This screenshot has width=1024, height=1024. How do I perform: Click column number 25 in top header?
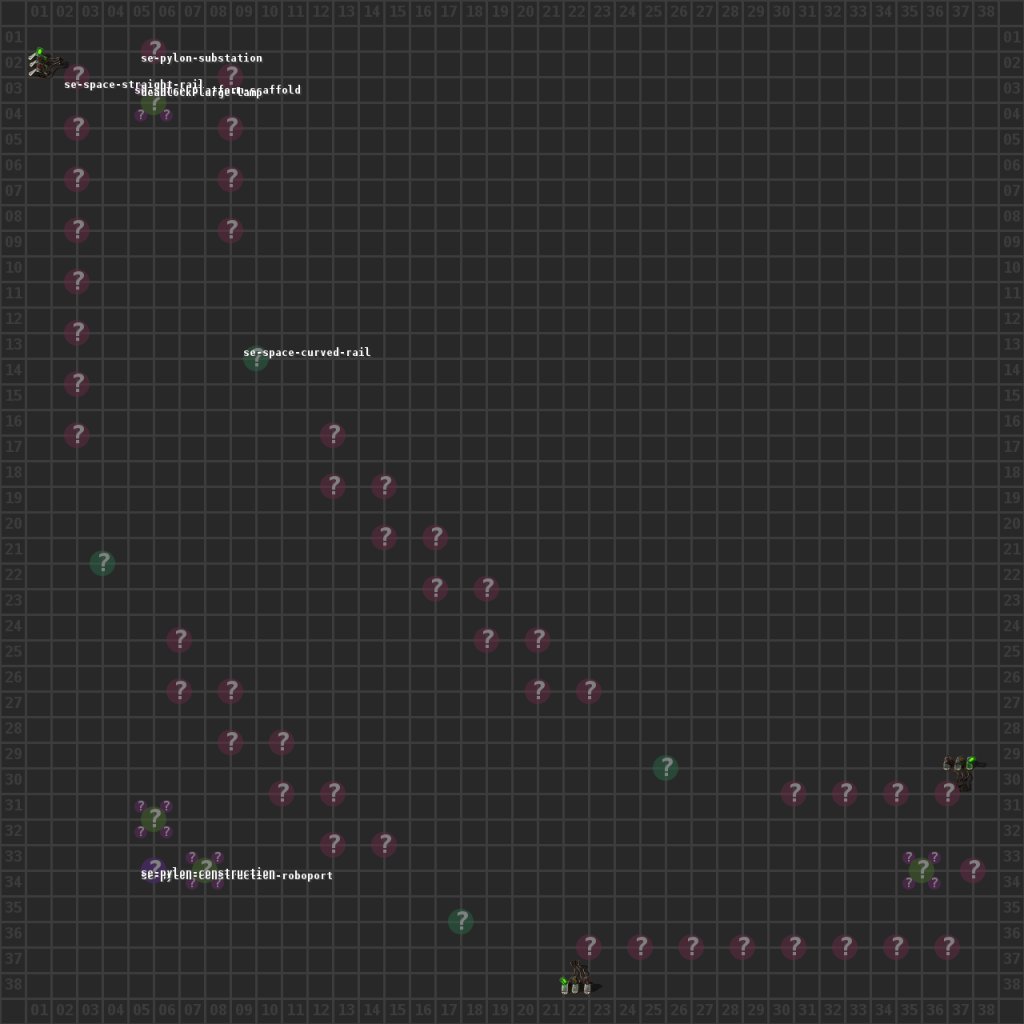pos(653,12)
